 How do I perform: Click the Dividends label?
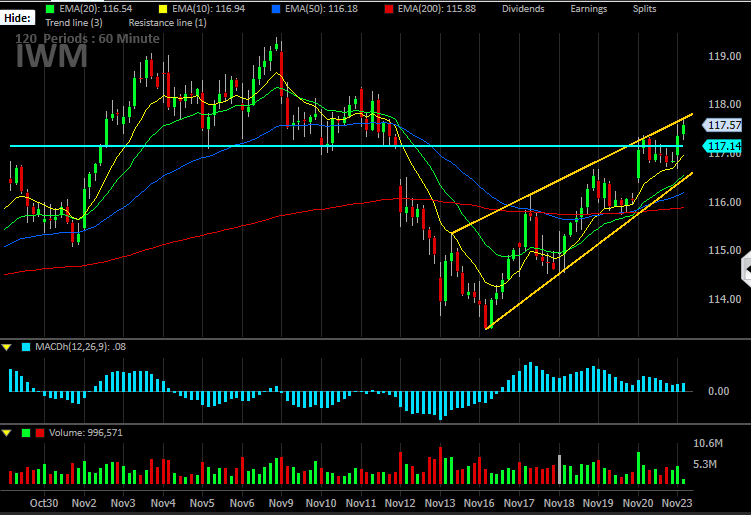click(523, 9)
